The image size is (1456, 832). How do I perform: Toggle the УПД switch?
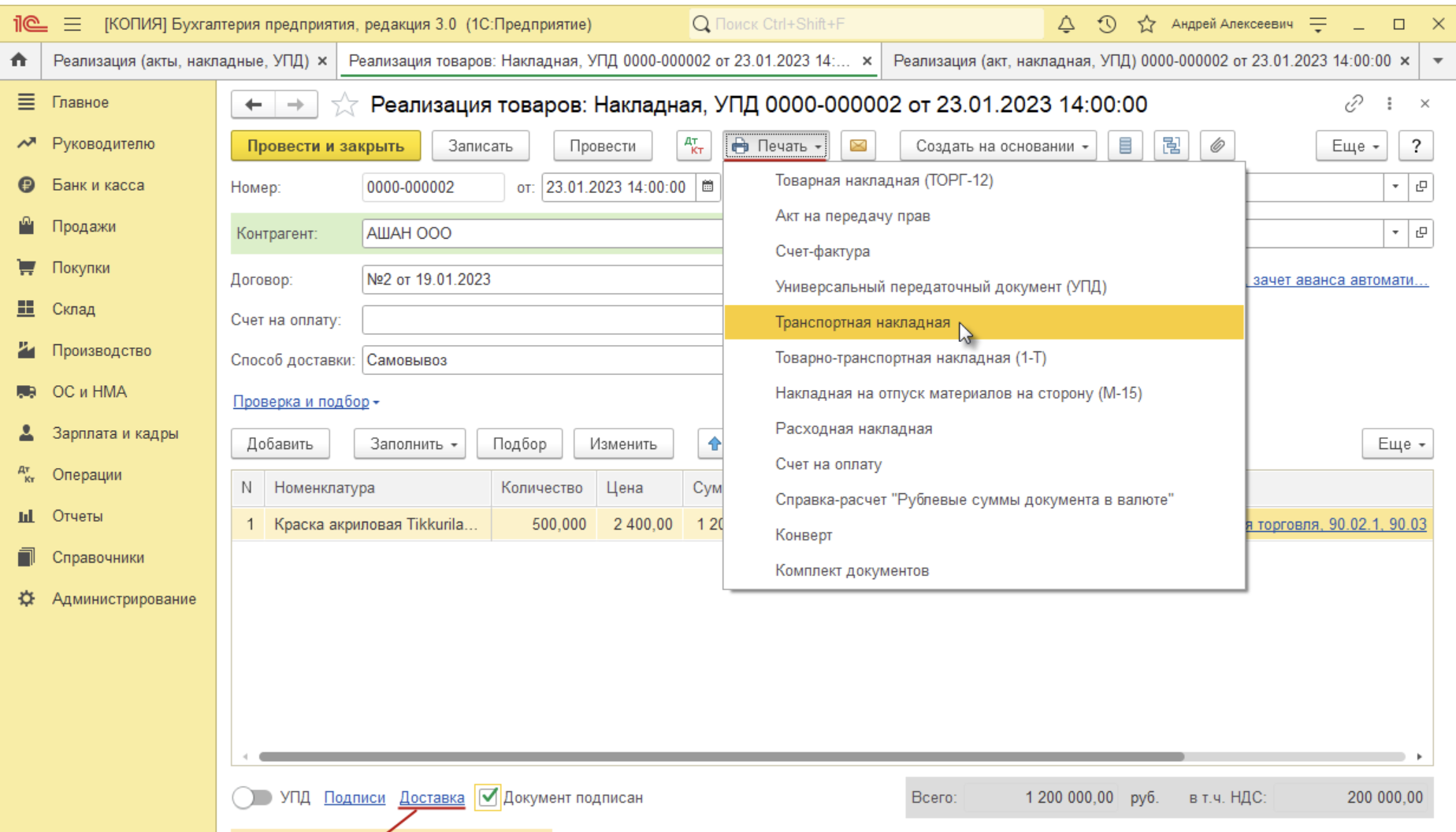pyautogui.click(x=251, y=797)
